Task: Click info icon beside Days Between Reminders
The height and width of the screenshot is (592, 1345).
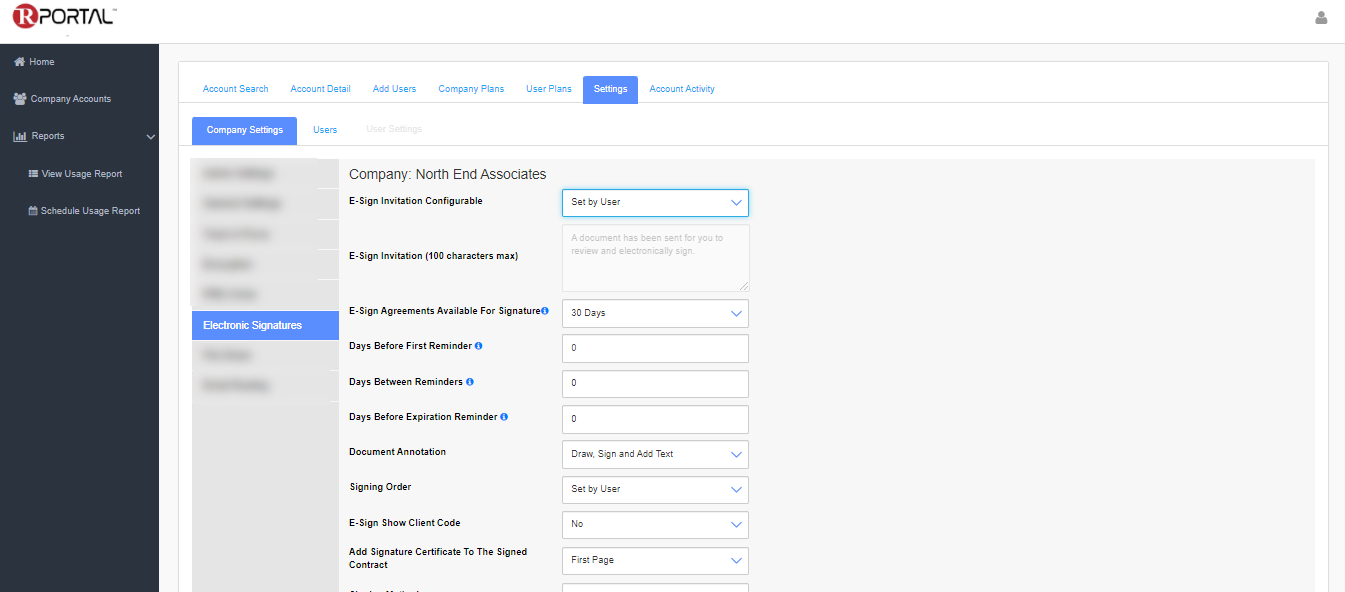Action: (x=470, y=382)
